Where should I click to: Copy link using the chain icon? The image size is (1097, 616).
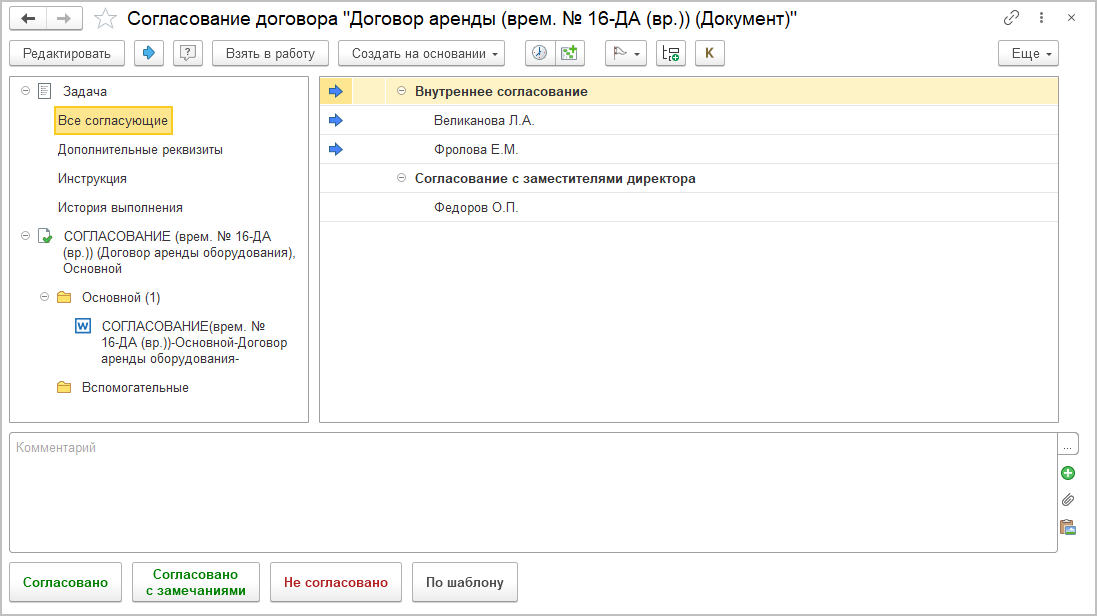click(x=1011, y=18)
